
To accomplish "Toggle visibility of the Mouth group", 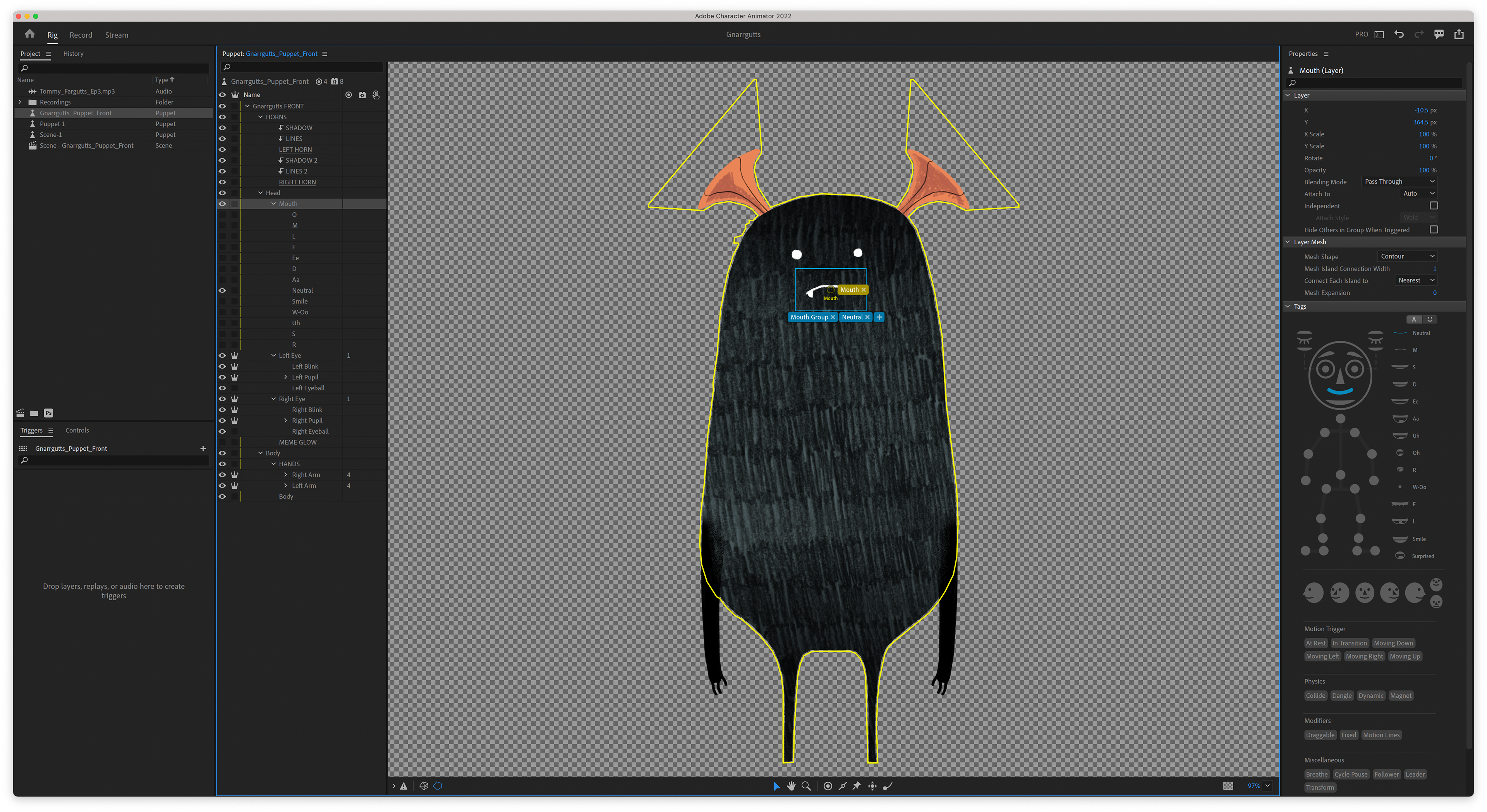I will (x=222, y=204).
